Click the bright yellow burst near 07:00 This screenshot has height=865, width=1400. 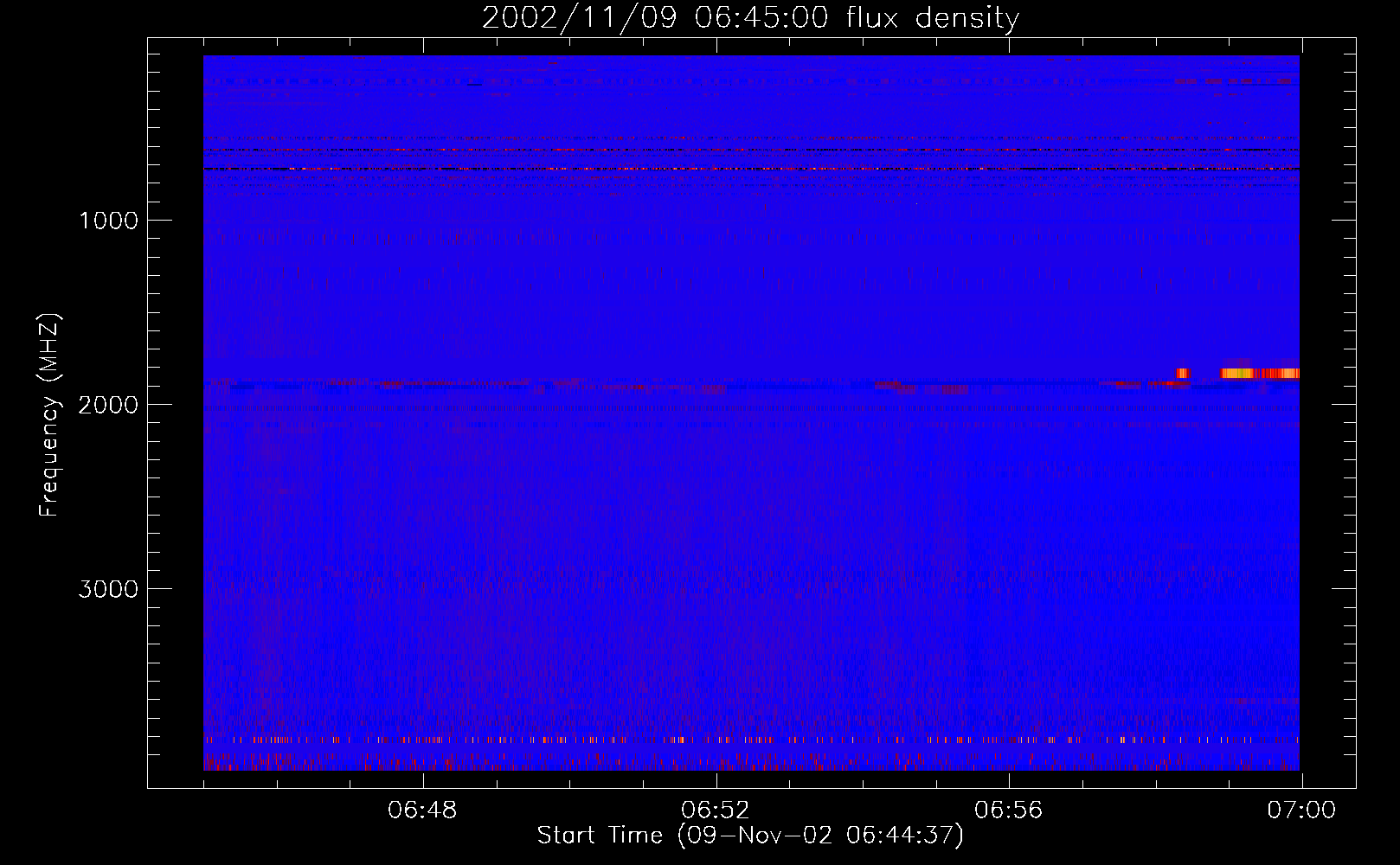click(1260, 373)
